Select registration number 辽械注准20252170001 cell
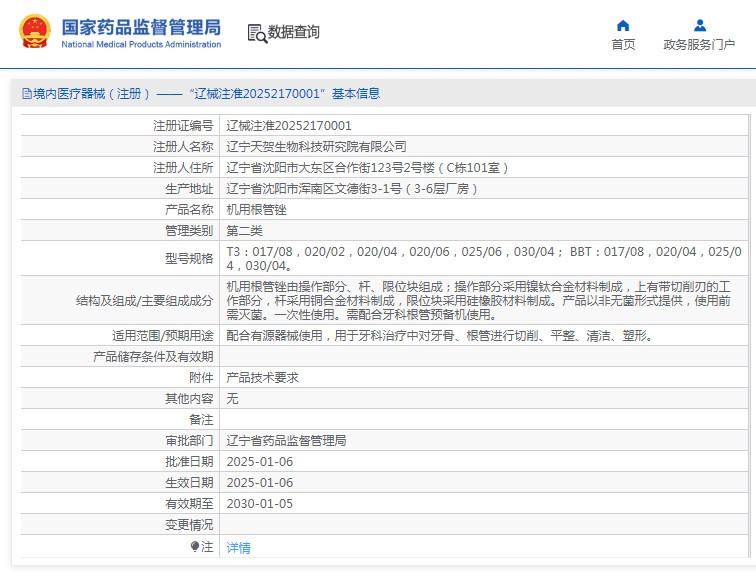The height and width of the screenshot is (573, 756). (x=289, y=126)
